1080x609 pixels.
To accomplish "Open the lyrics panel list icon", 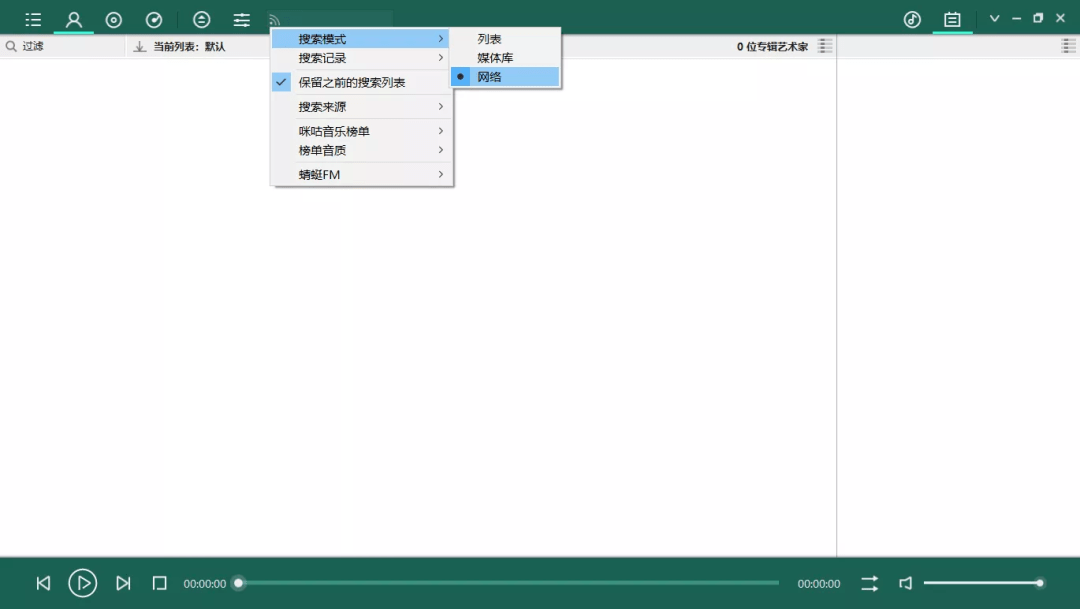I will 952,19.
